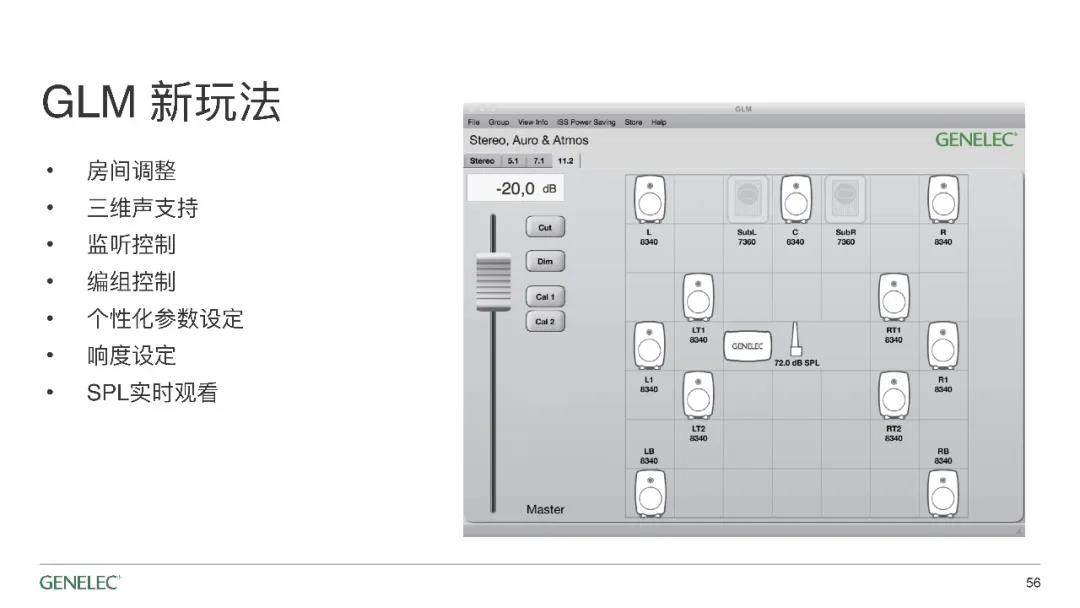Select the RB 8340 speaker icon
The height and width of the screenshot is (608, 1080).
pyautogui.click(x=943, y=494)
